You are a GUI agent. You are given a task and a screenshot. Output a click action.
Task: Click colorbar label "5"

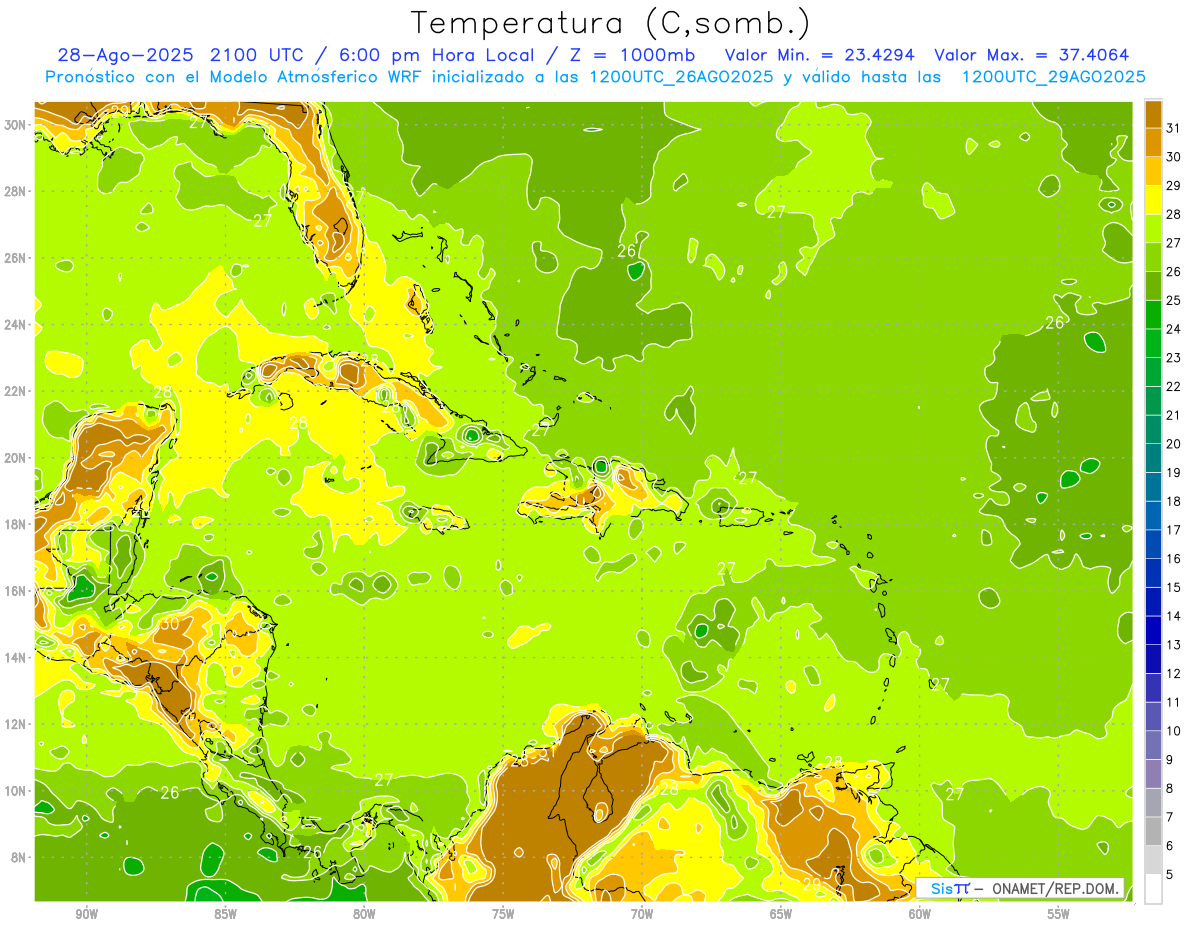[x=1170, y=875]
